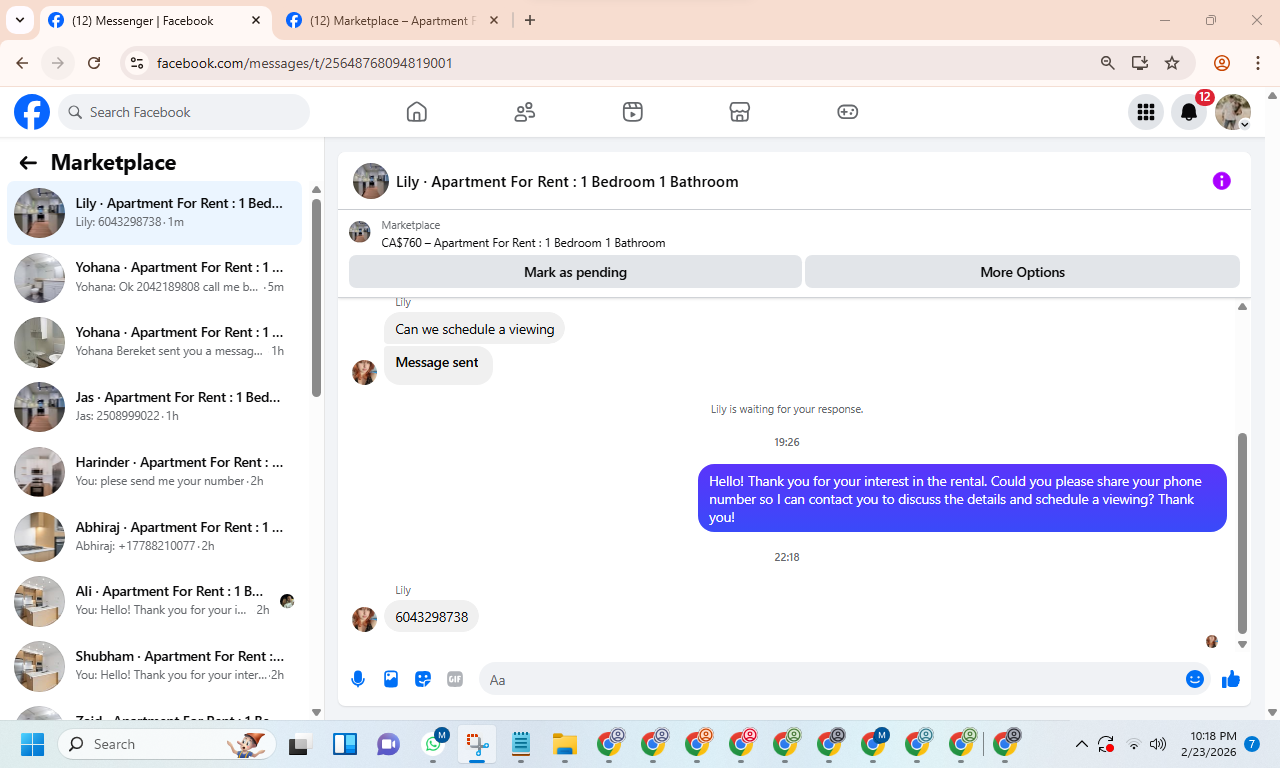
Task: Click Lily's message 6043298738
Action: (432, 617)
